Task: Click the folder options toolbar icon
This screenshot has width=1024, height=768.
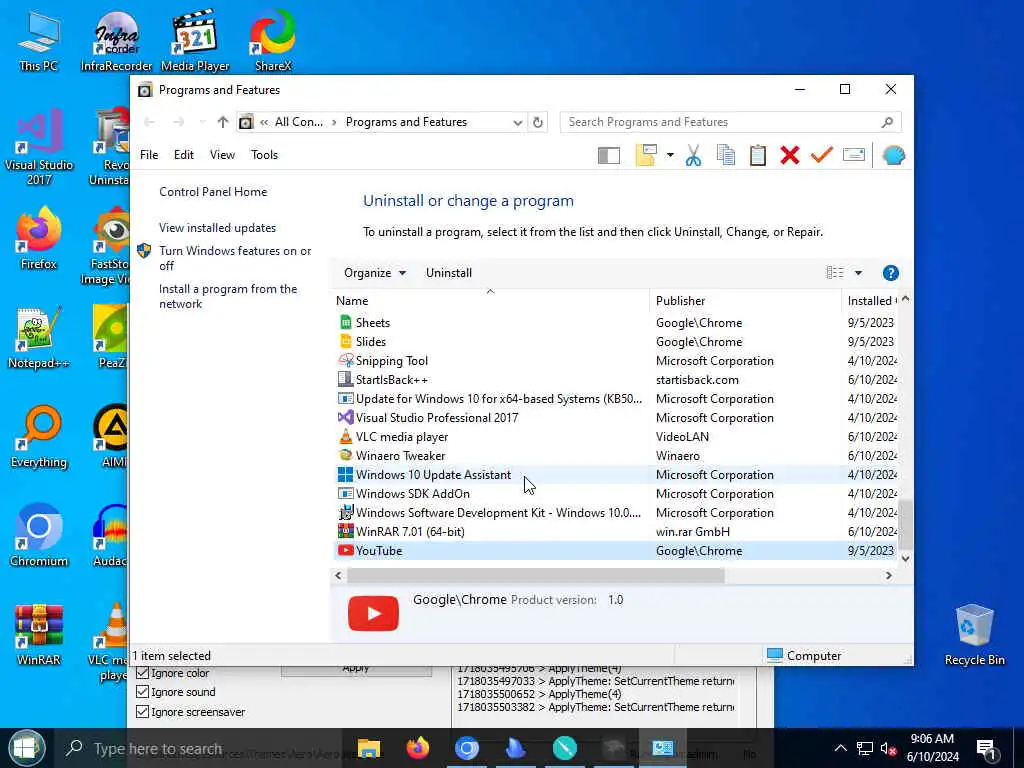Action: tap(646, 155)
